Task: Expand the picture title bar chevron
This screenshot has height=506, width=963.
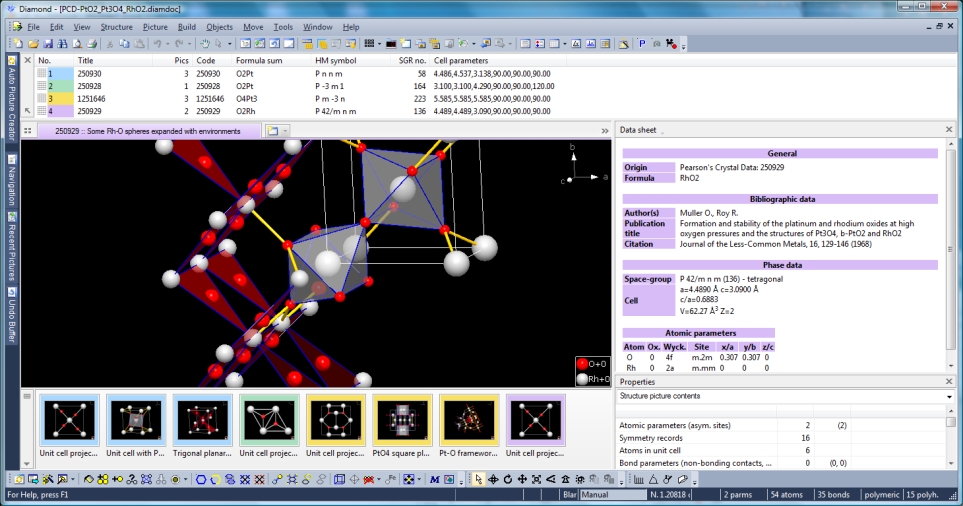Action: pos(605,131)
